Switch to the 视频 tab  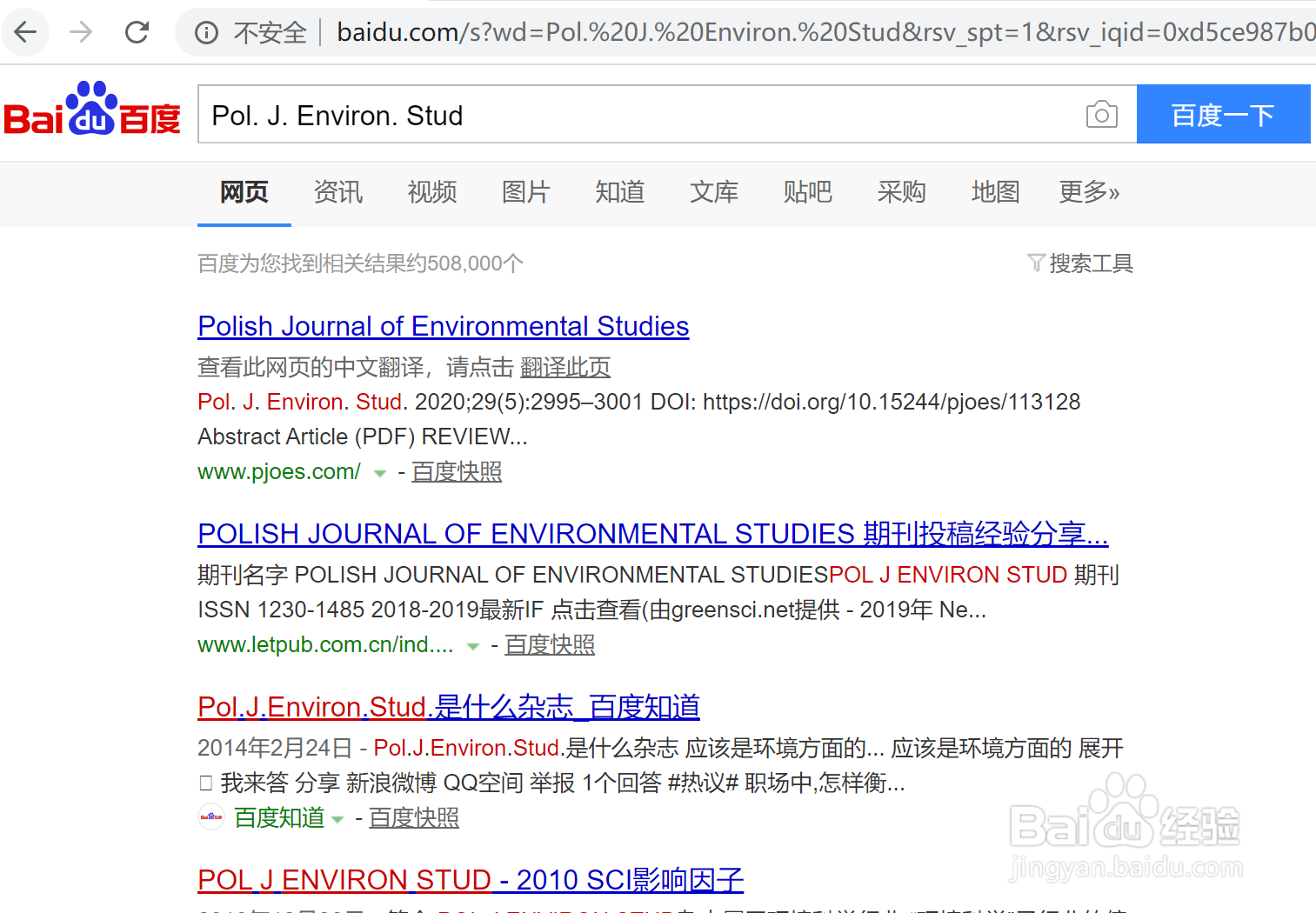pyautogui.click(x=432, y=192)
